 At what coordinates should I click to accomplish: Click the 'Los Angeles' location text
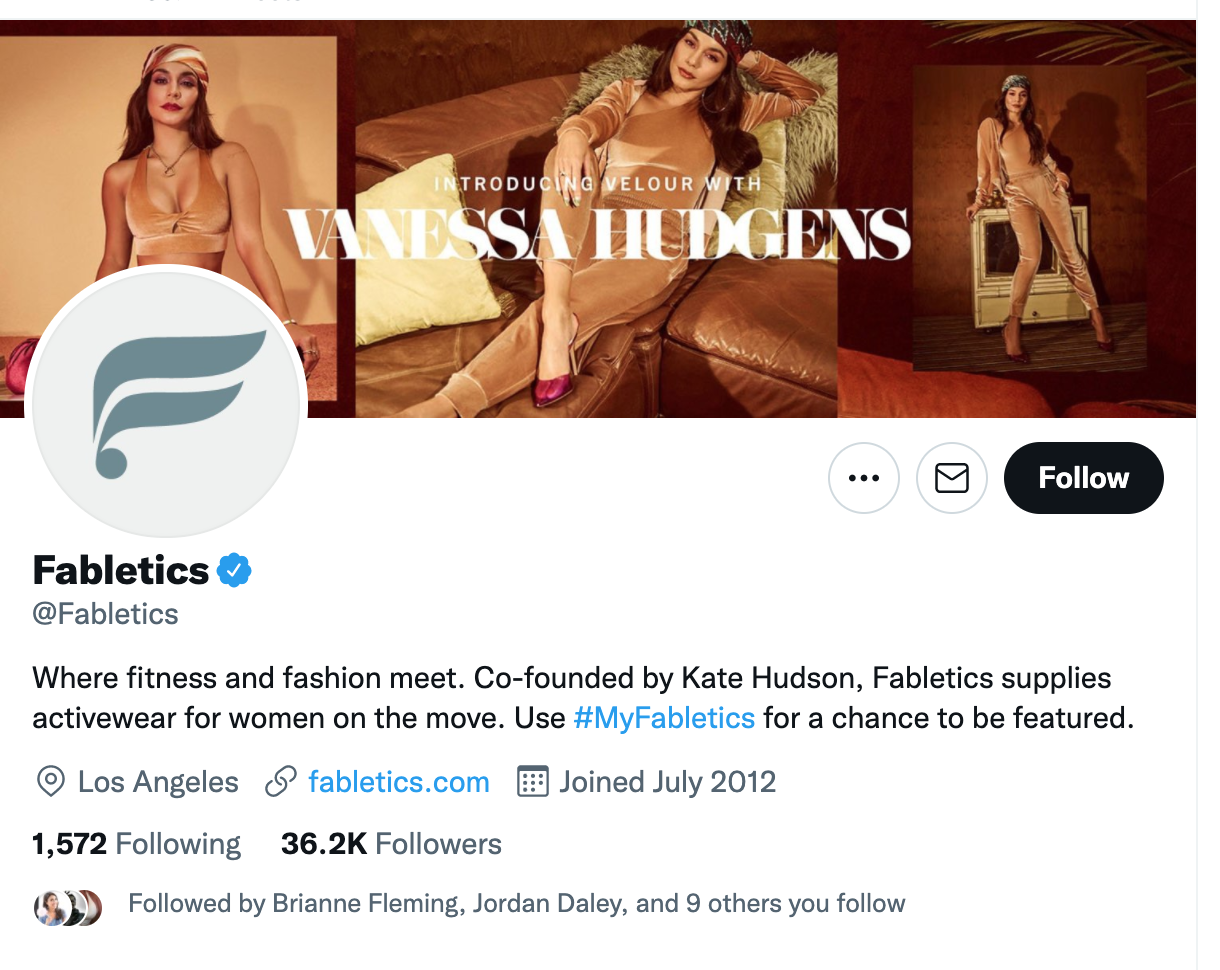coord(158,782)
